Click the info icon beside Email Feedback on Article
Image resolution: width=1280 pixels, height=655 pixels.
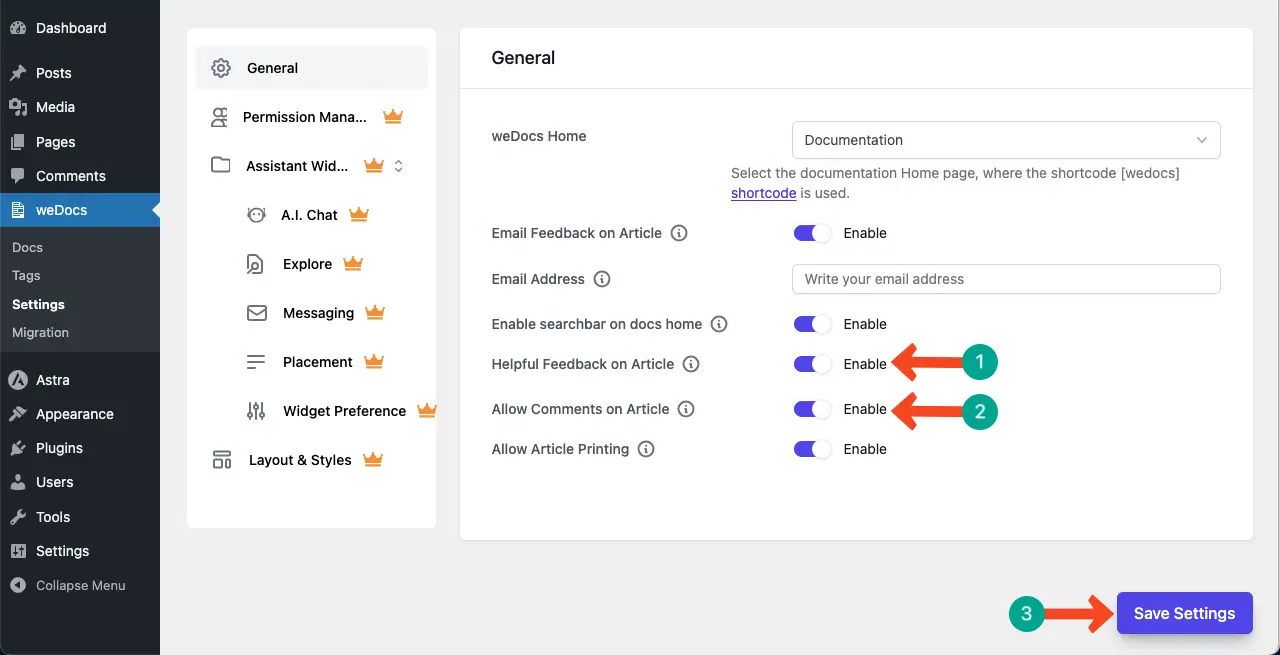(679, 233)
